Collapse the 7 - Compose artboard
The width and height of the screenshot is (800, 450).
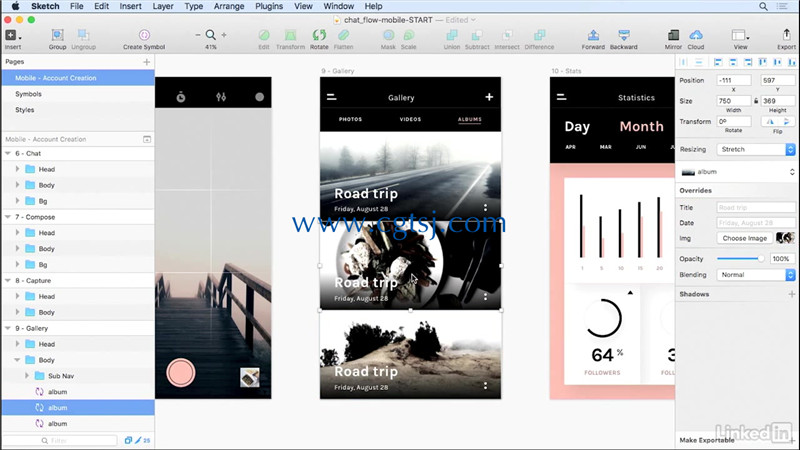click(x=8, y=217)
